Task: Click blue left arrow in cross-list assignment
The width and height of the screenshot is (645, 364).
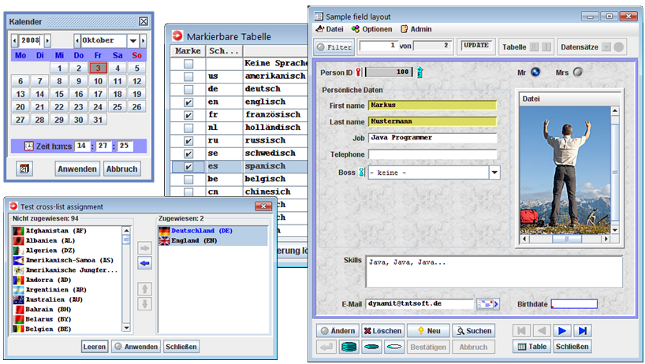Action: pos(144,263)
